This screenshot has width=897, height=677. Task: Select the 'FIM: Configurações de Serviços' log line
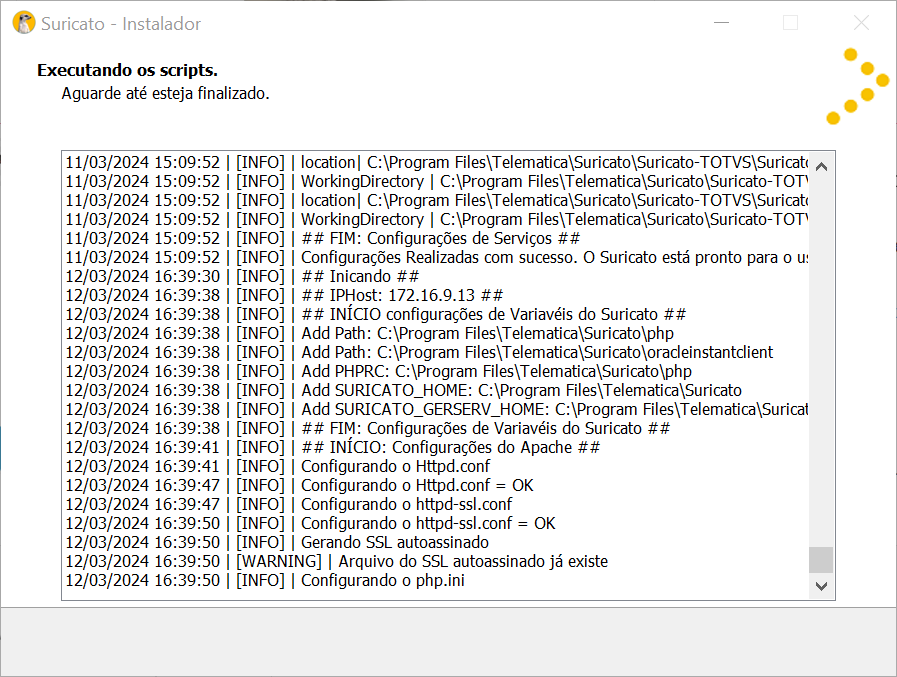click(323, 239)
